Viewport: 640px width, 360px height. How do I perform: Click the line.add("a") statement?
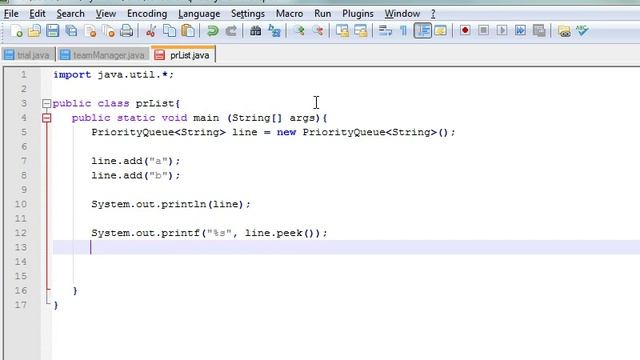pyautogui.click(x=136, y=161)
